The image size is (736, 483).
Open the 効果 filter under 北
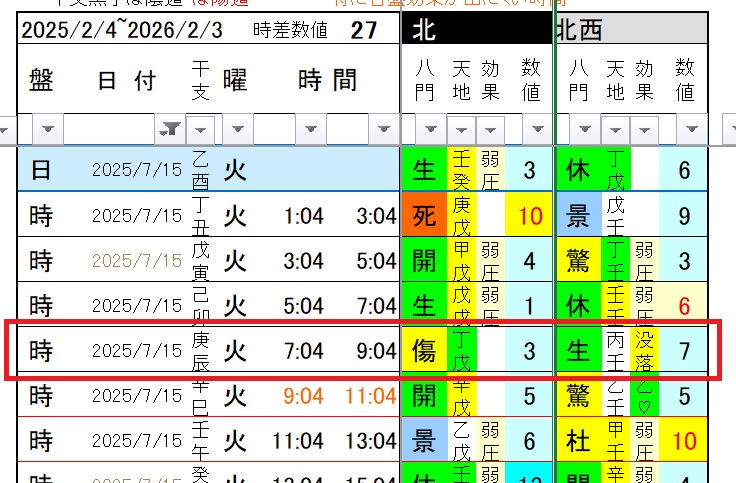tap(490, 129)
